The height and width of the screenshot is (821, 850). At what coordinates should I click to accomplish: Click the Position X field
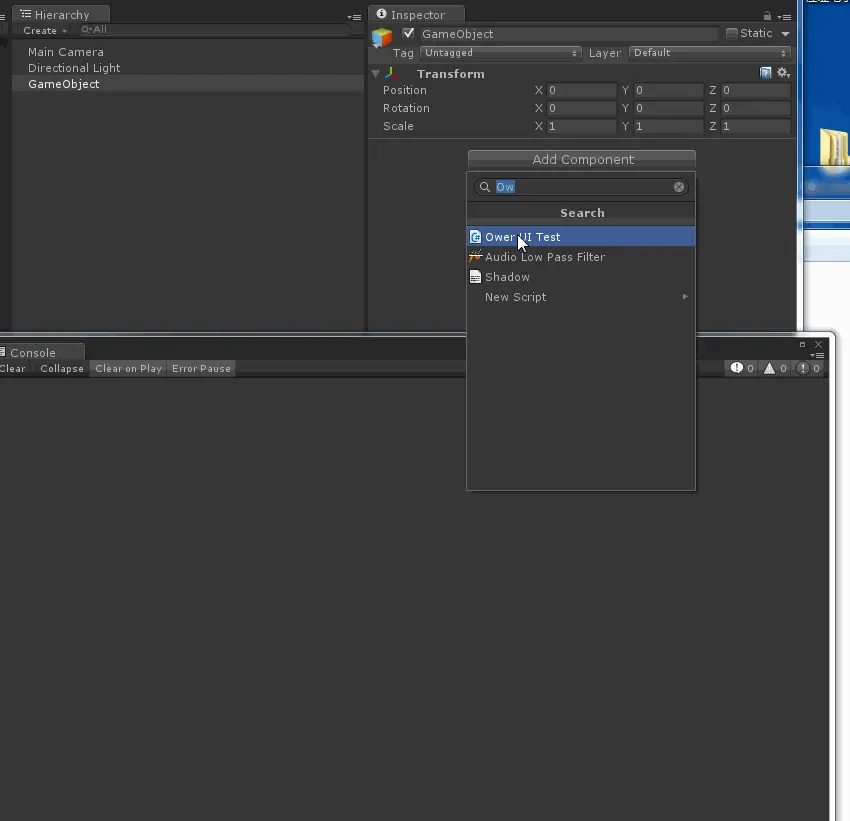coord(581,90)
